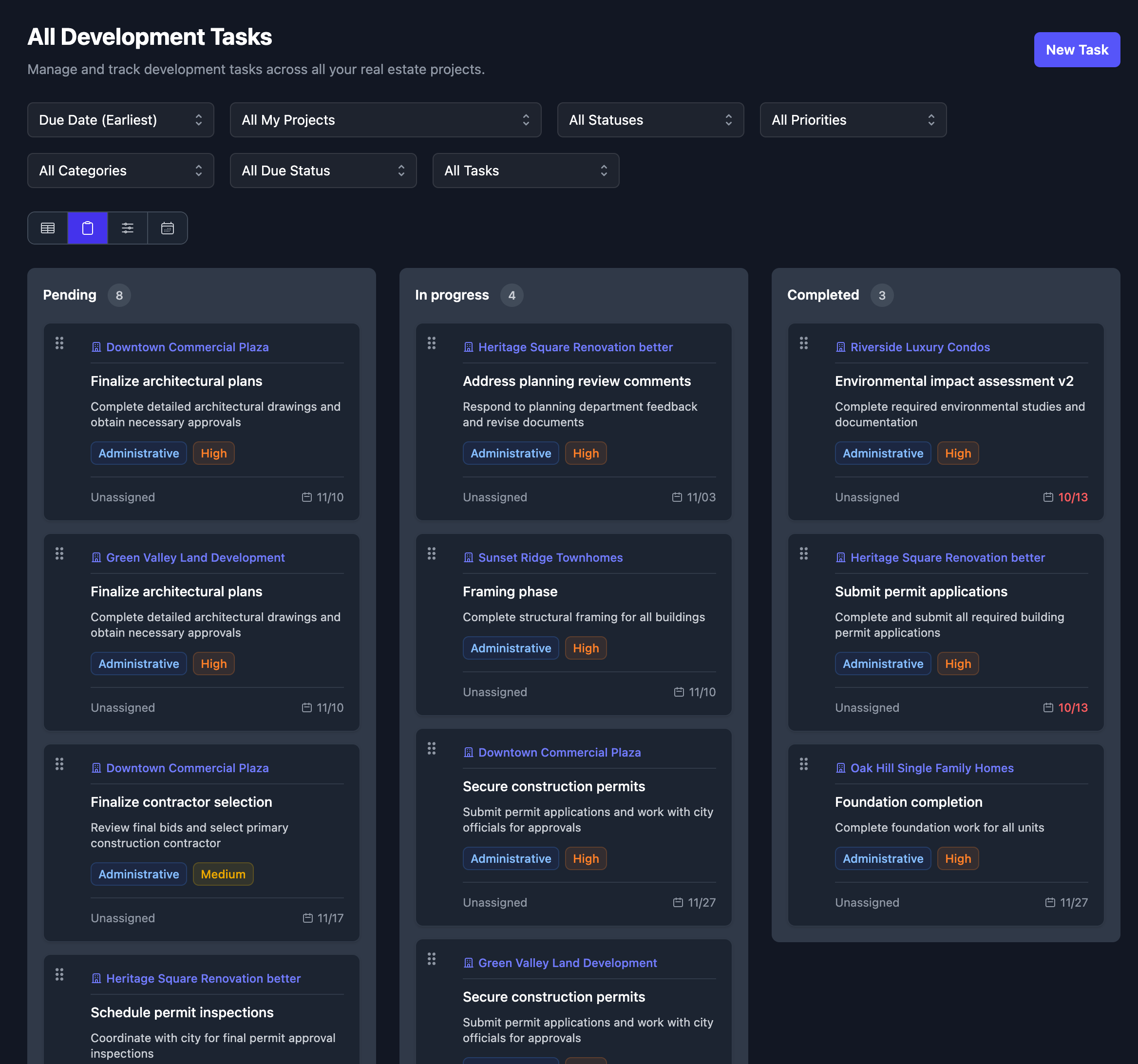Click the New Task button

coord(1077,50)
